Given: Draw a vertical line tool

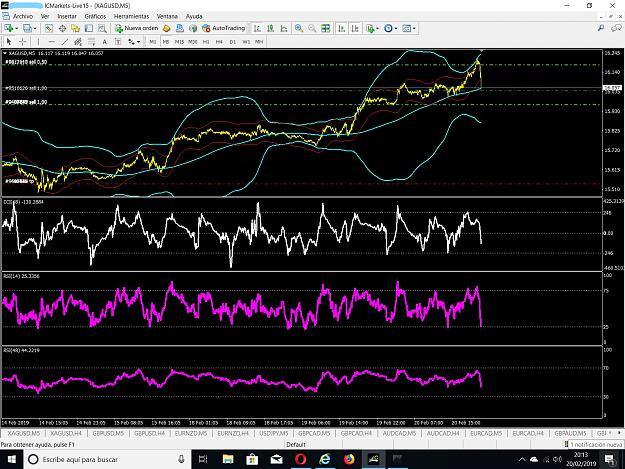Looking at the screenshot, I should pyautogui.click(x=38, y=41).
